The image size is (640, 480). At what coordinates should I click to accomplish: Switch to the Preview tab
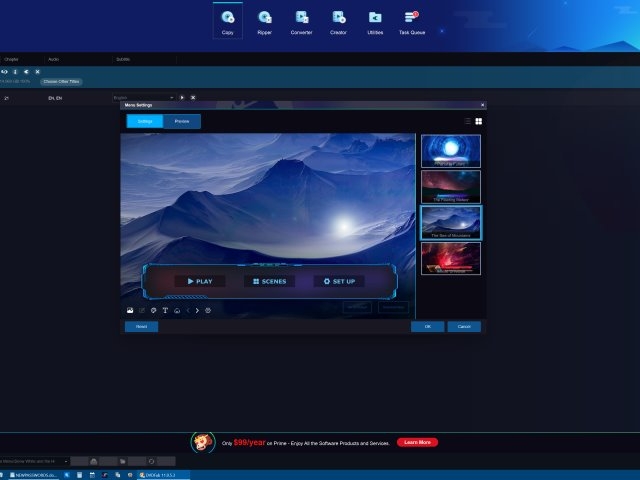coord(182,121)
